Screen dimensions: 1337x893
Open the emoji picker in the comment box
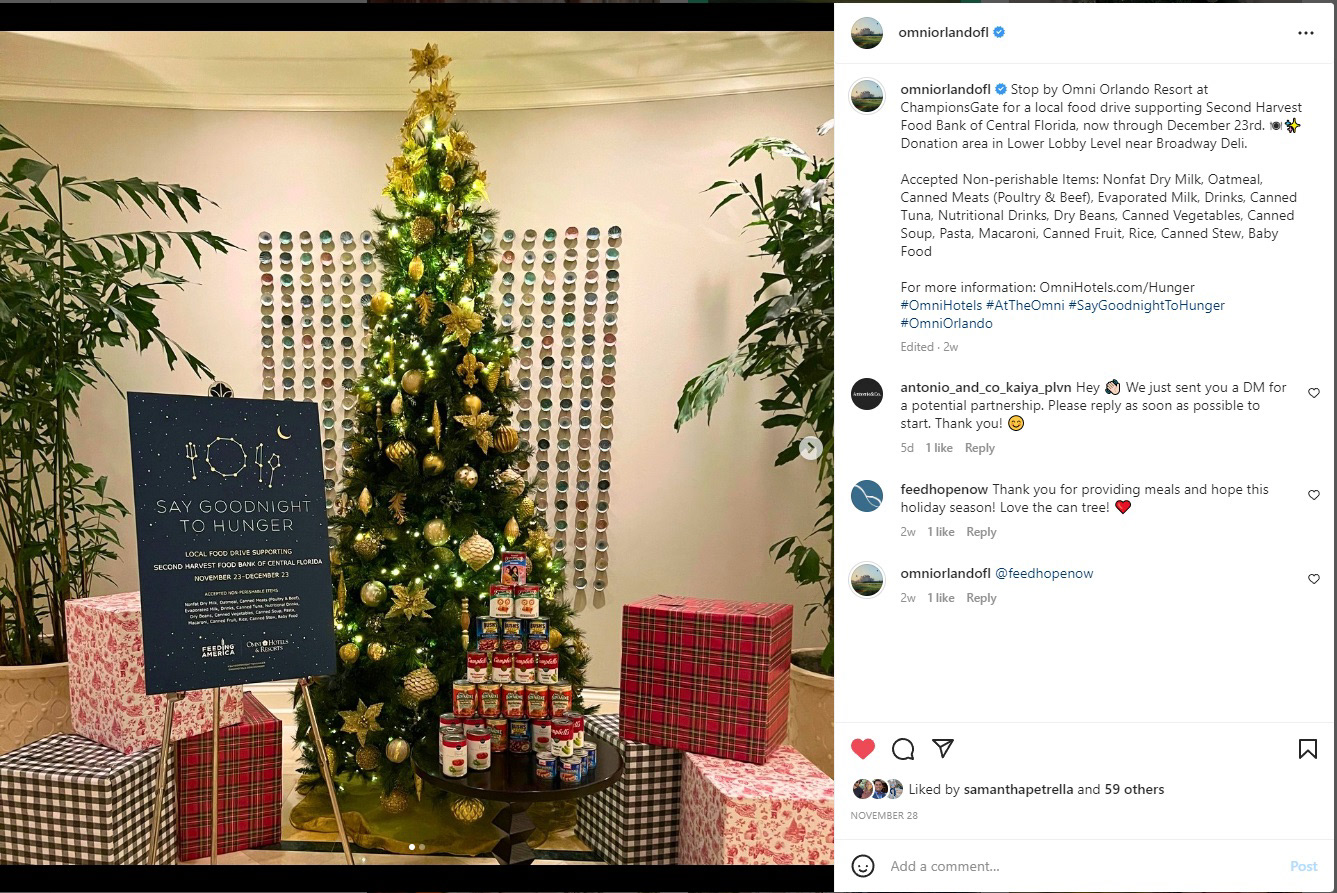[863, 865]
